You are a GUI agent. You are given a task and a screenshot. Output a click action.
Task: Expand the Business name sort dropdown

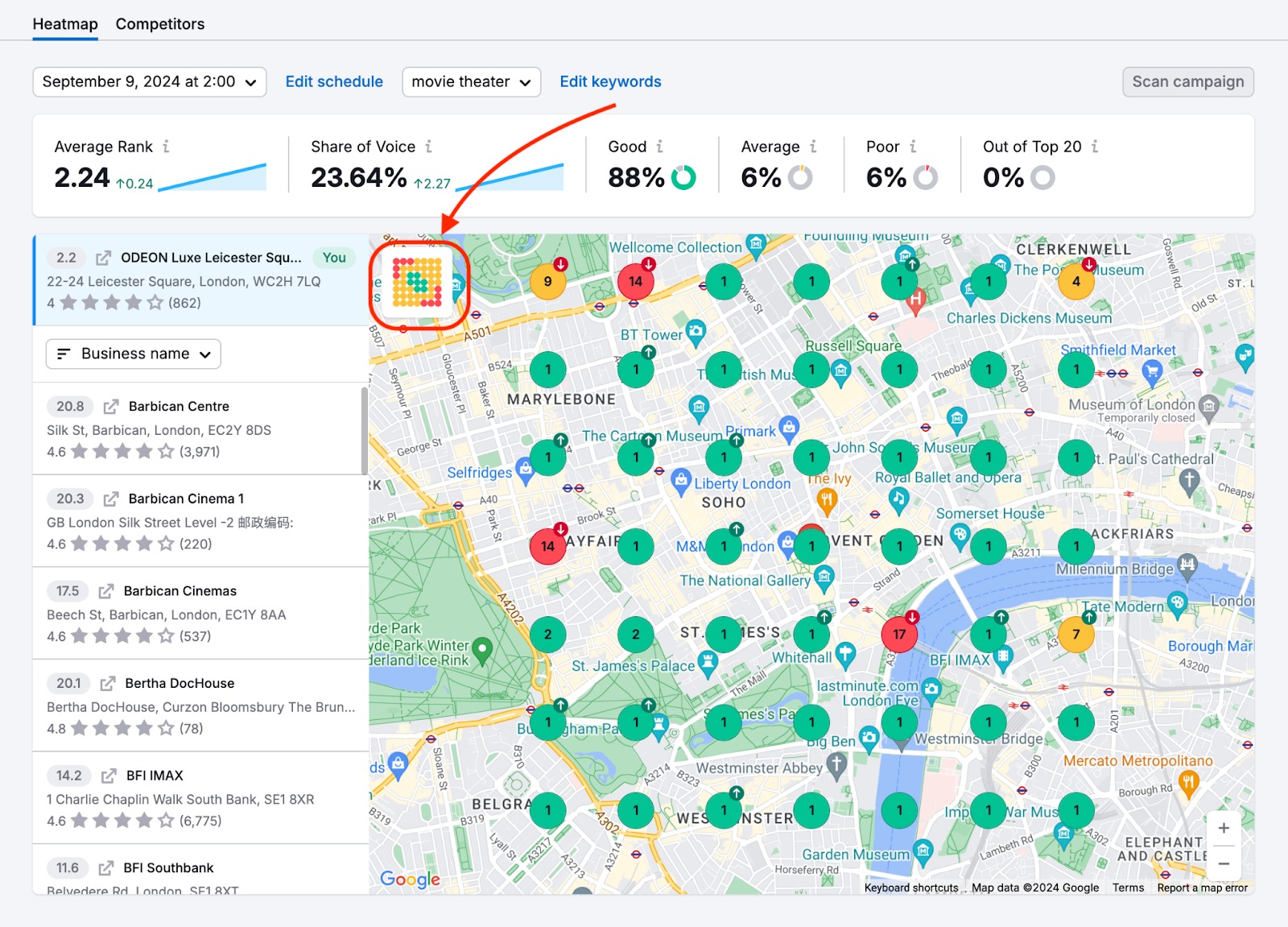coord(134,354)
